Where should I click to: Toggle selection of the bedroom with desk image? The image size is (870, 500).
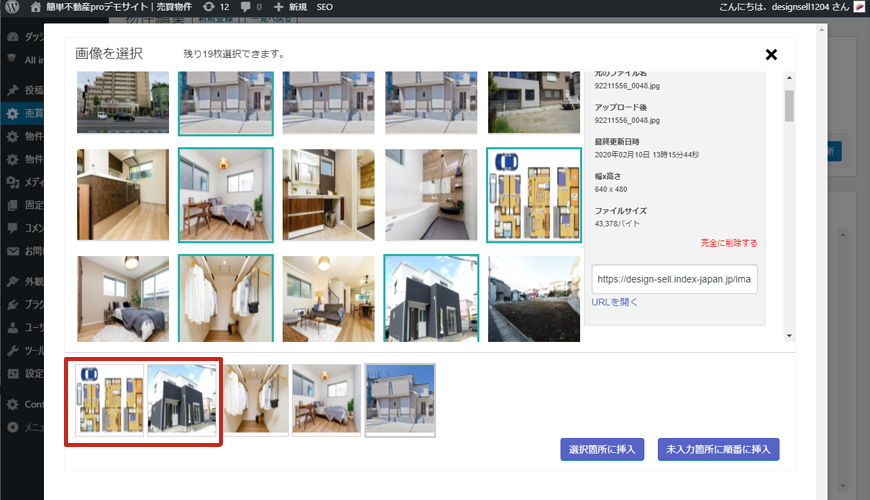(226, 195)
